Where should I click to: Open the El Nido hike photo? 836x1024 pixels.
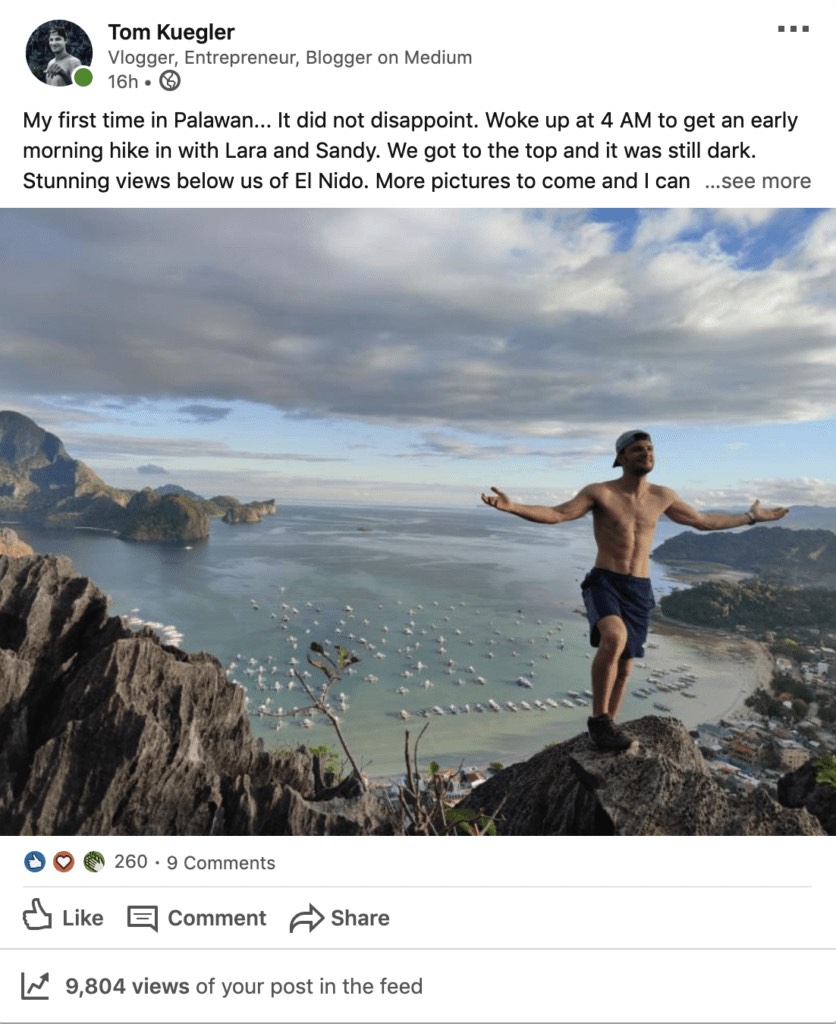[x=418, y=522]
